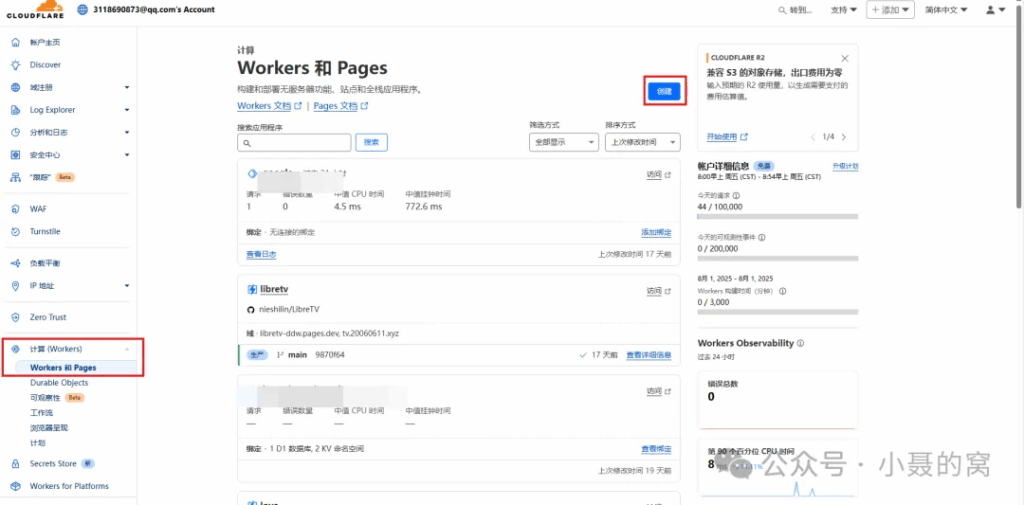
Task: Click the Workers for Platforms icon
Action: pos(16,486)
